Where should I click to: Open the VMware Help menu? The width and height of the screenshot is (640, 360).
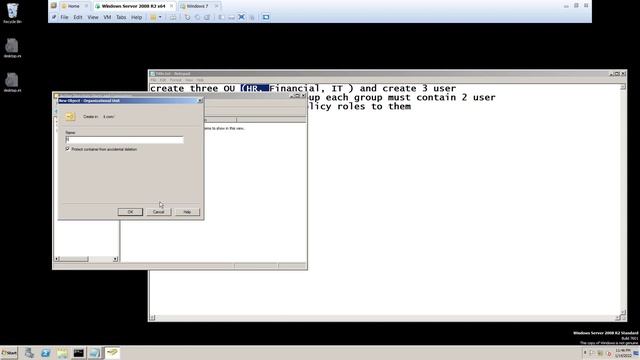[x=136, y=17]
